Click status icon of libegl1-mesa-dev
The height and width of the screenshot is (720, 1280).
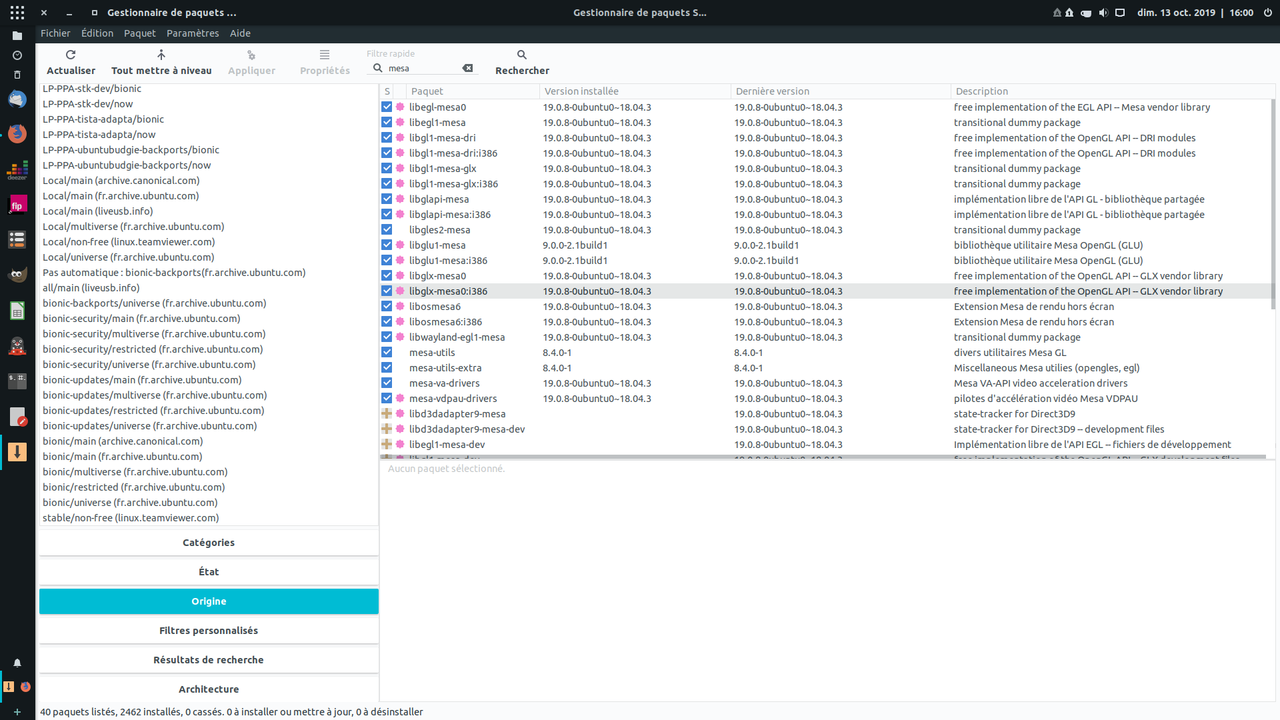[x=387, y=444]
